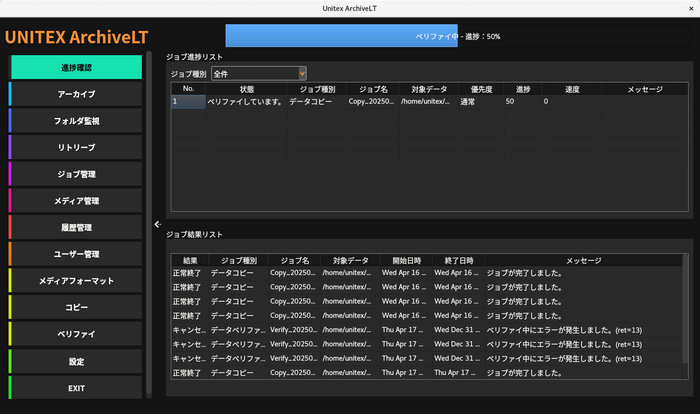This screenshot has width=700, height=414.
Task: Click the ベリファイしています。 status cell
Action: [246, 101]
